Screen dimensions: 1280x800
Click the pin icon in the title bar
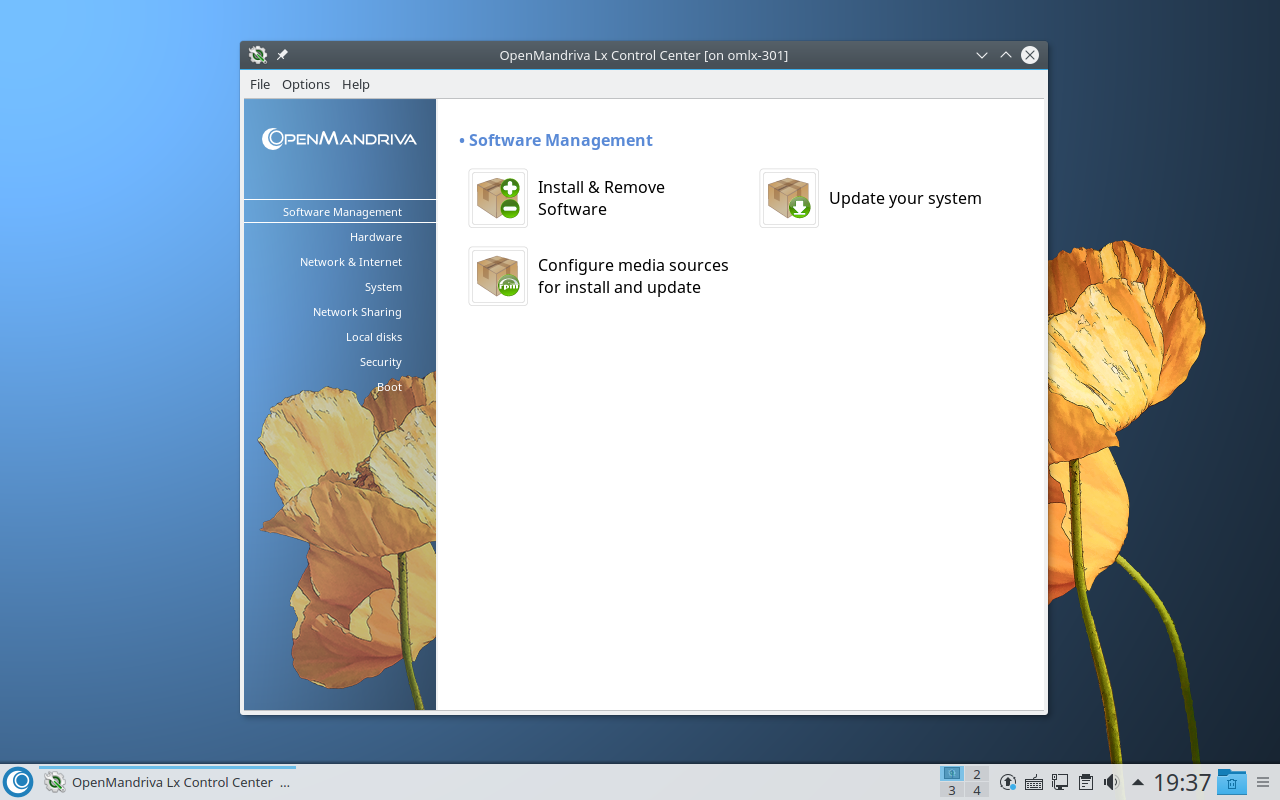click(x=282, y=55)
